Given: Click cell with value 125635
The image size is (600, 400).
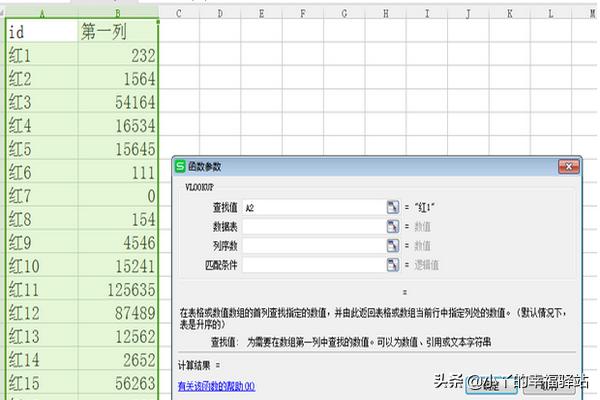Looking at the screenshot, I should 118,290.
